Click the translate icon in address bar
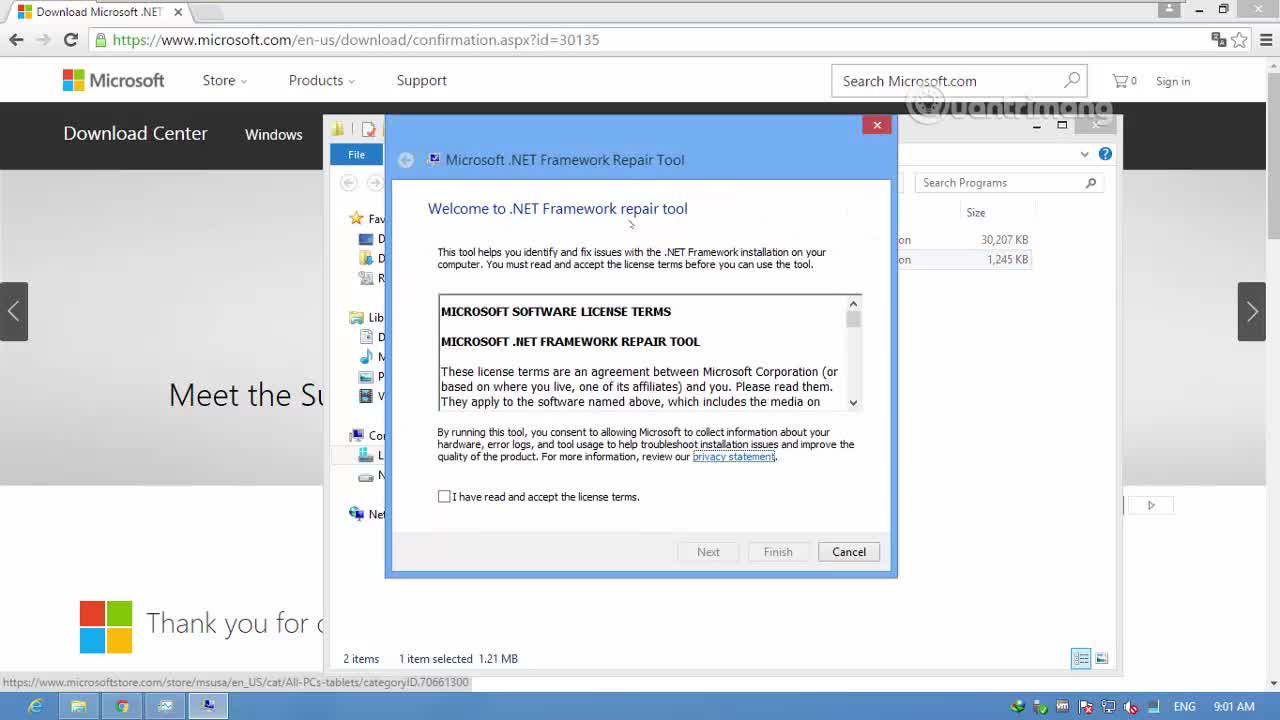Screen dimensions: 1280x720 click(x=1218, y=40)
